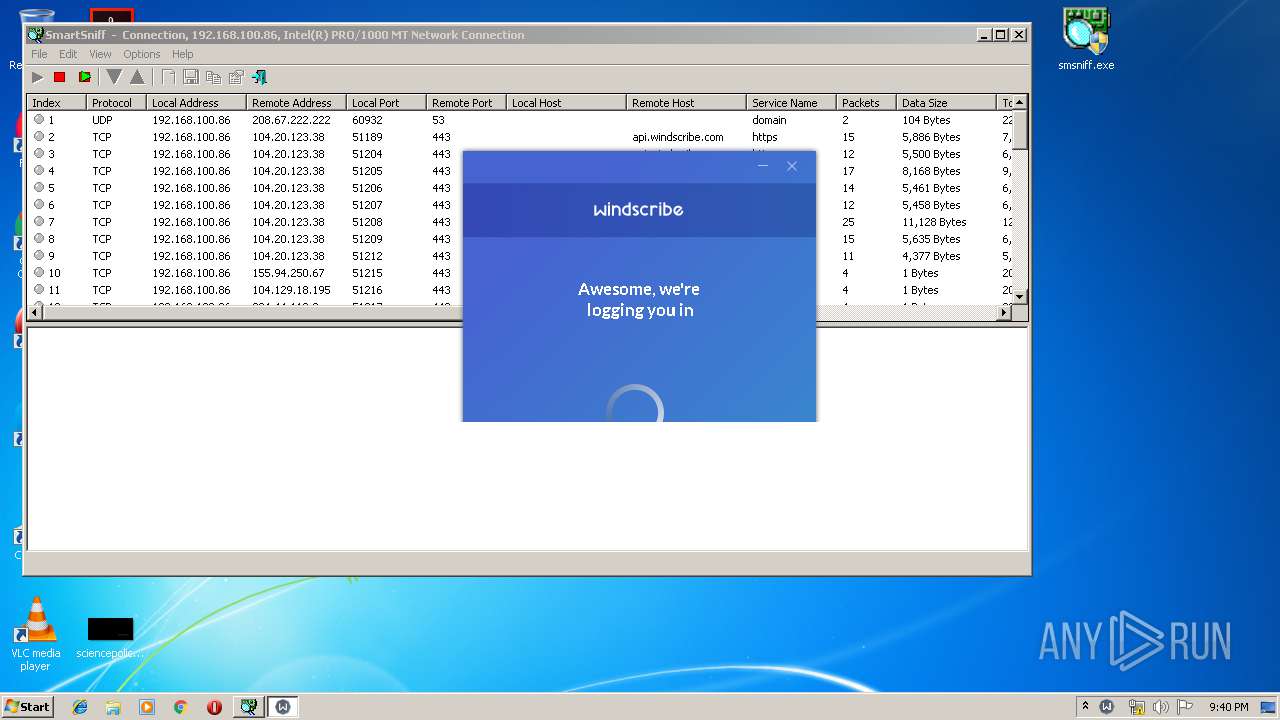Screen dimensions: 1280x720
Task: Select row with remote address 104.129.18.195
Action: pos(520,290)
